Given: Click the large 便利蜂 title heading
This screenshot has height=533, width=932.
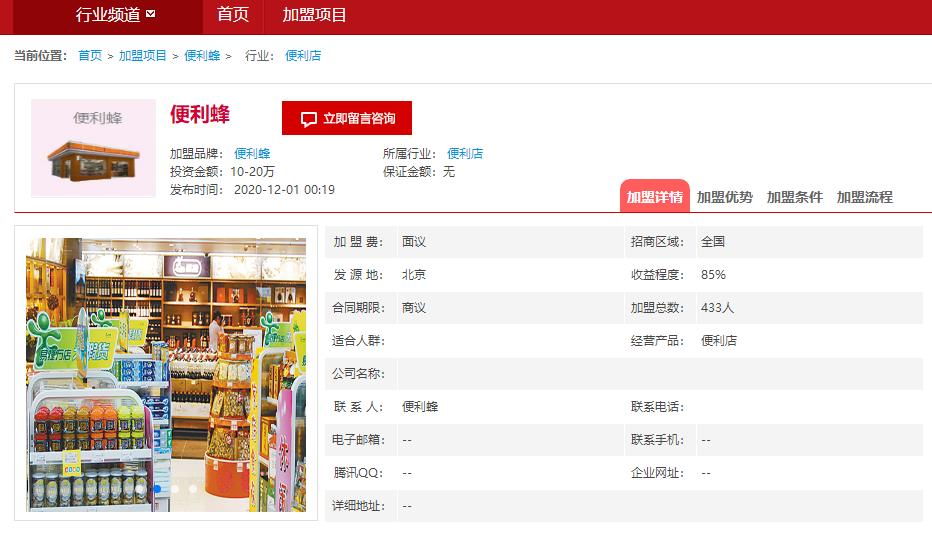Looking at the screenshot, I should (200, 114).
